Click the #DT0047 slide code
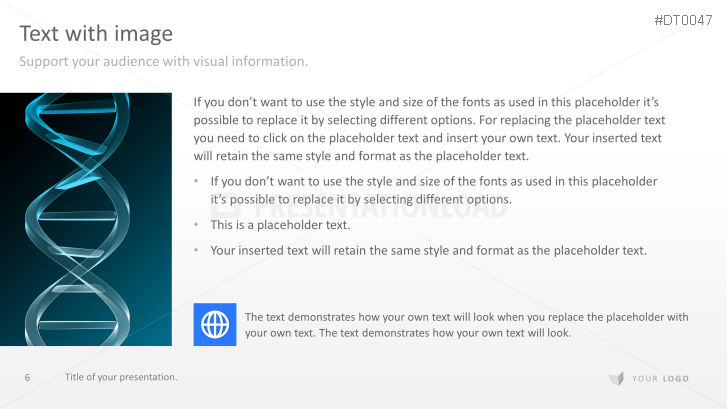Viewport: 727px width, 409px height. click(683, 20)
